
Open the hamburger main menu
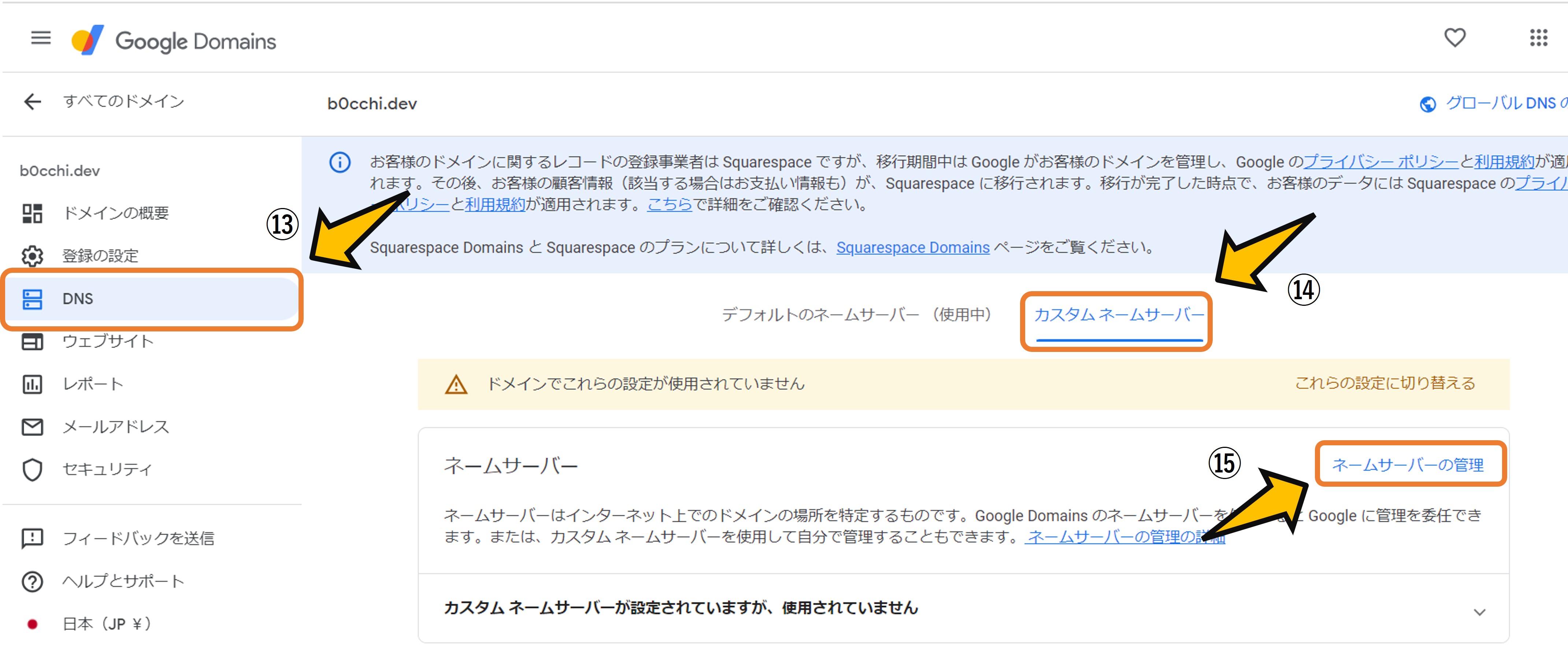click(x=41, y=38)
